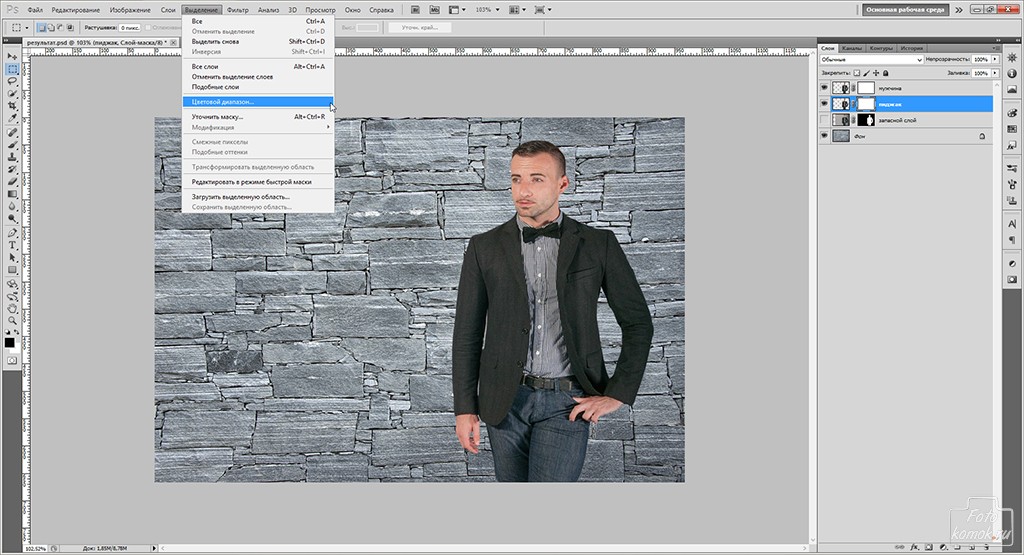Switch to the История tab
Image resolution: width=1024 pixels, height=555 pixels.
pos(912,48)
